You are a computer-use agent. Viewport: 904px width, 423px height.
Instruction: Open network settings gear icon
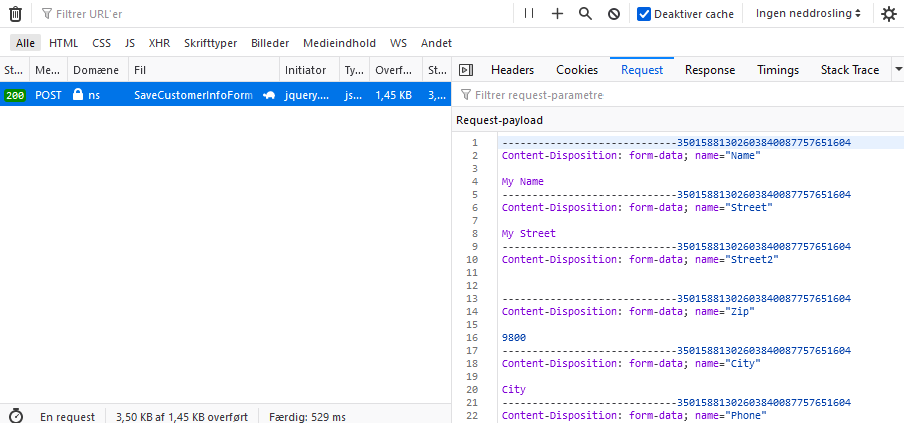click(x=888, y=14)
